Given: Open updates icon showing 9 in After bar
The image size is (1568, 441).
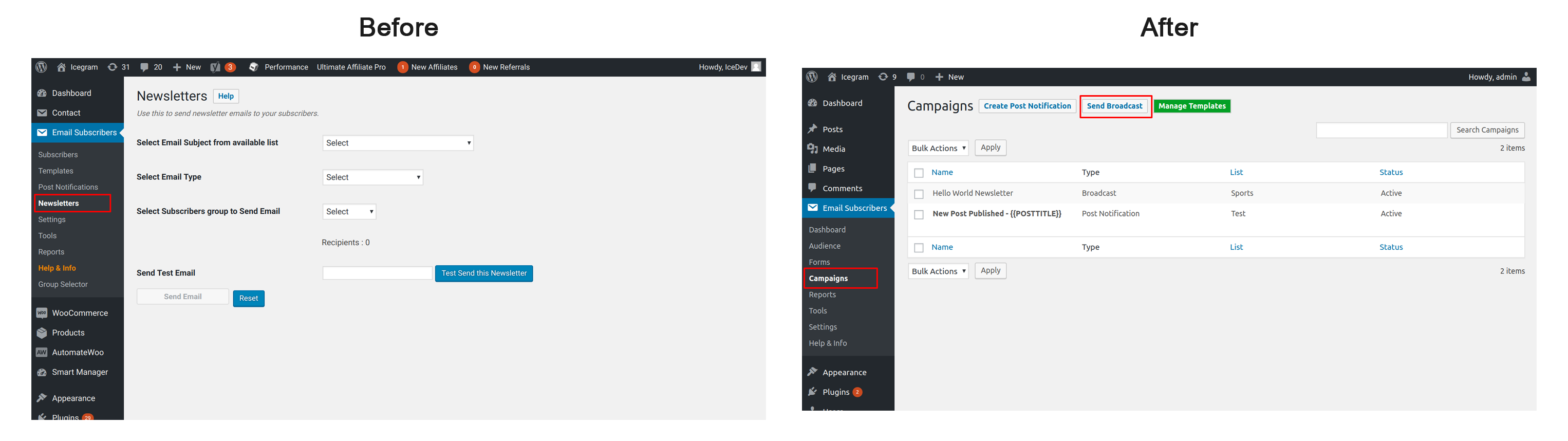Looking at the screenshot, I should [x=883, y=77].
